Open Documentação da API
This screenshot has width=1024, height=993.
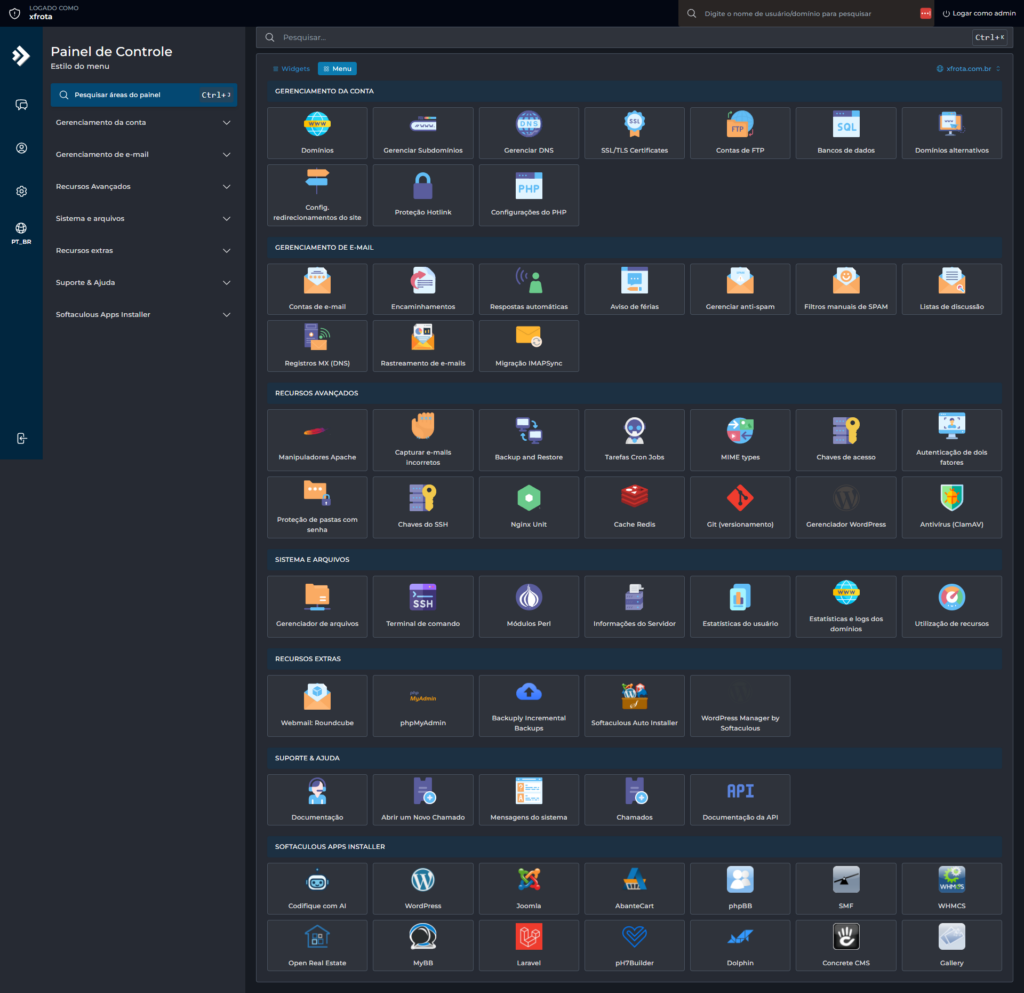point(740,800)
